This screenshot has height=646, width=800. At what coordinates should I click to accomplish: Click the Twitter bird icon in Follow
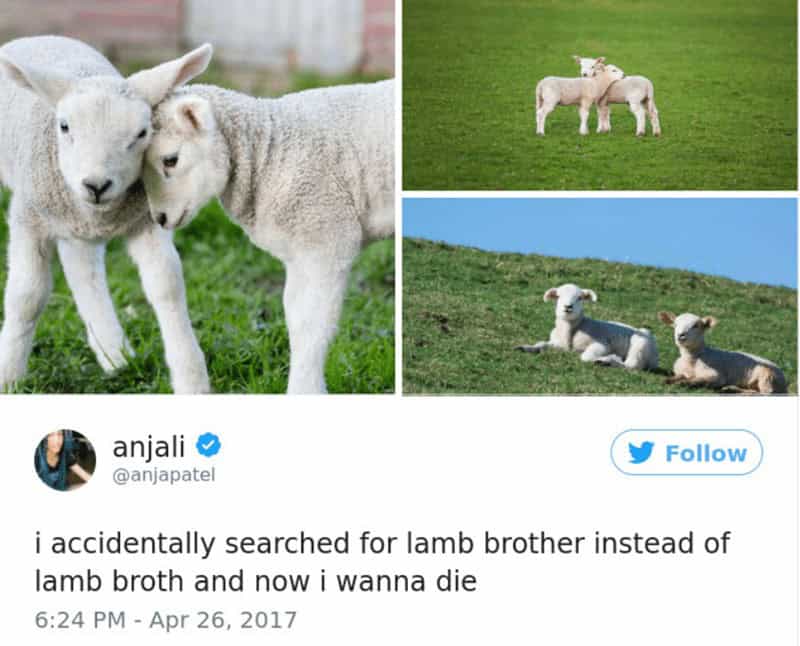[x=641, y=453]
